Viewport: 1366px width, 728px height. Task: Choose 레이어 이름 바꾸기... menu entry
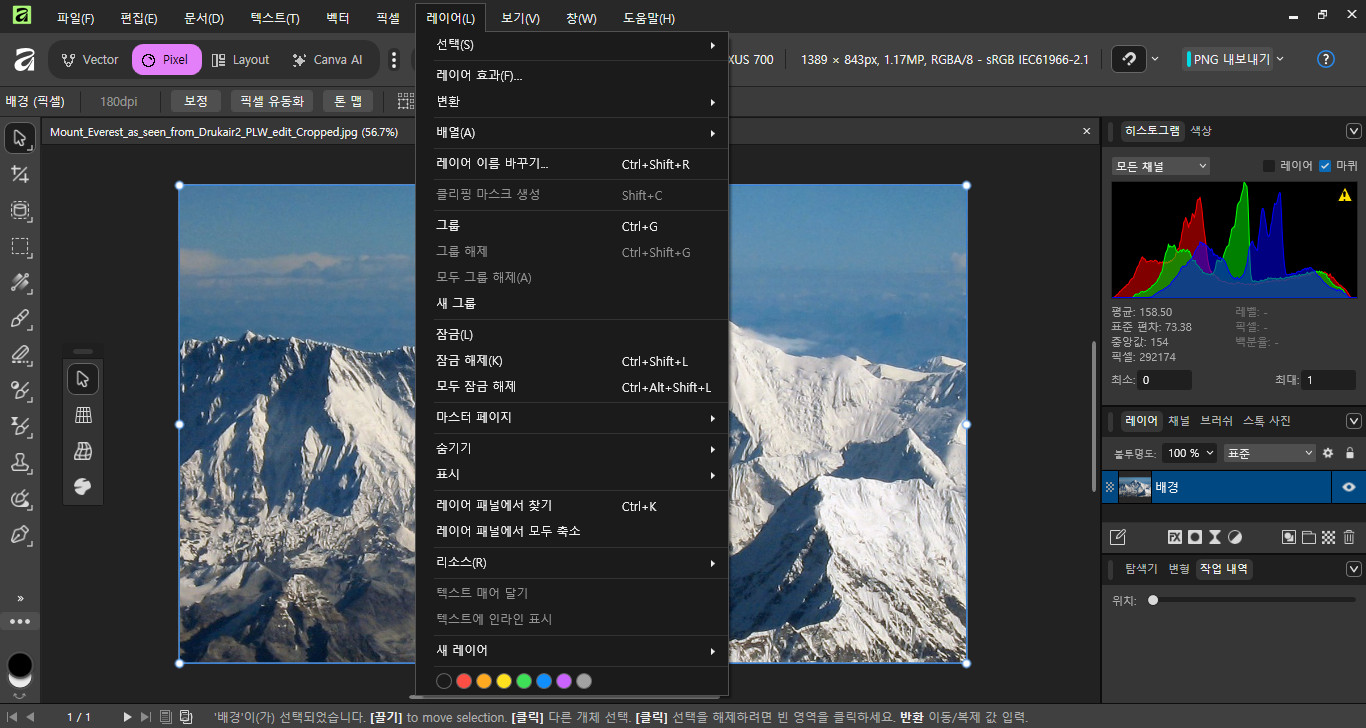tap(572, 164)
